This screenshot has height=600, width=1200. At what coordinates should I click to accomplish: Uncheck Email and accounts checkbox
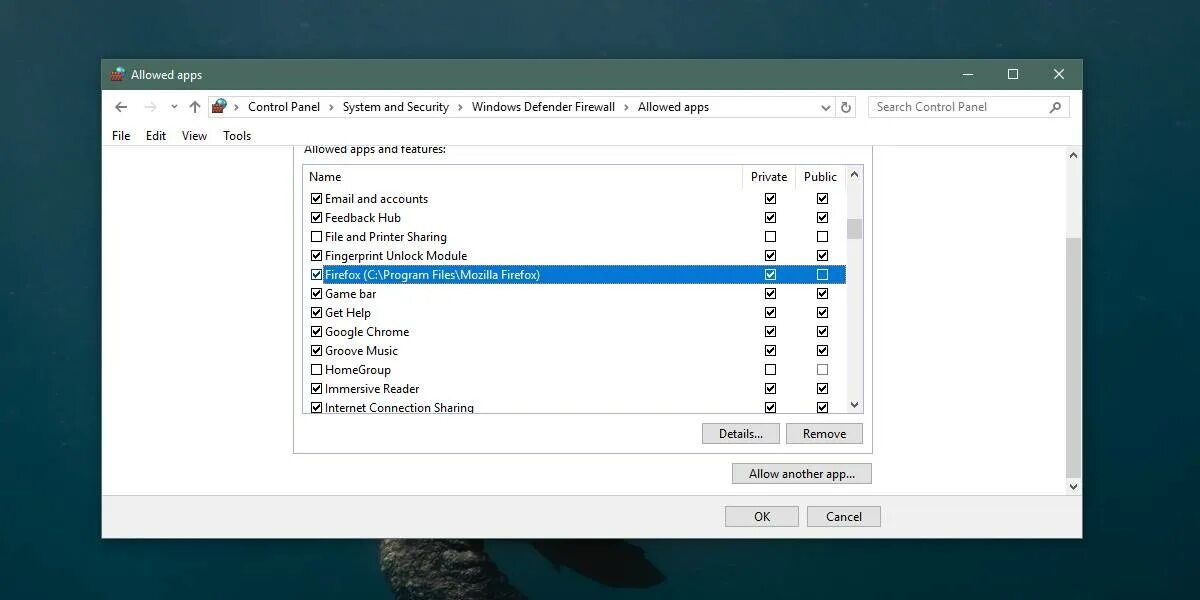316,199
